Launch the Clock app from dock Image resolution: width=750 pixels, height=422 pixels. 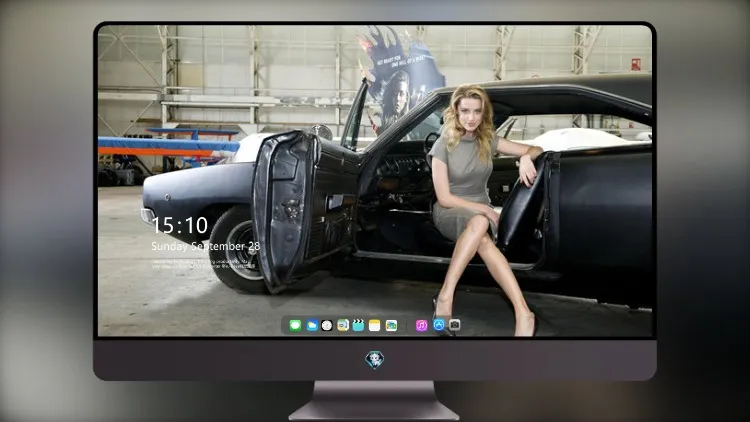coord(327,326)
